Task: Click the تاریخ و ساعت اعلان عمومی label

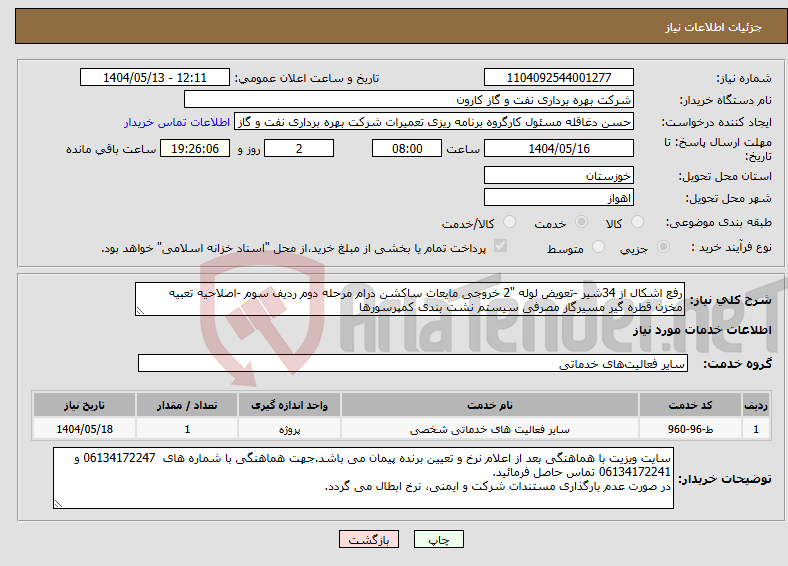Action: pyautogui.click(x=307, y=78)
